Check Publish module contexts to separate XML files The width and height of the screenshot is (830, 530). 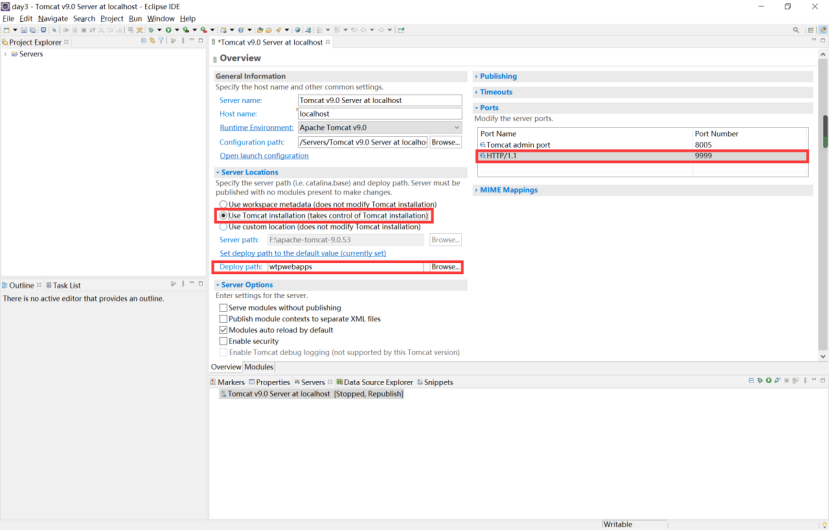click(x=223, y=319)
